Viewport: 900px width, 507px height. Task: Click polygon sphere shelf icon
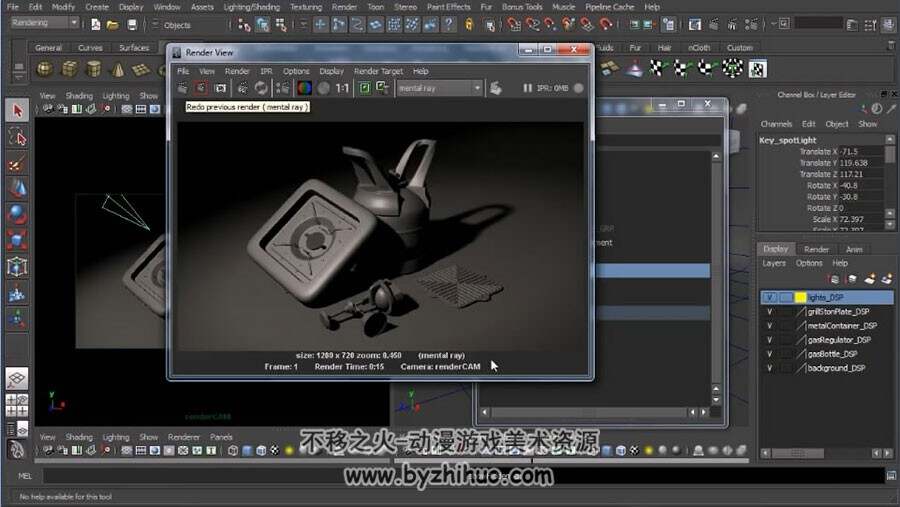pos(45,69)
